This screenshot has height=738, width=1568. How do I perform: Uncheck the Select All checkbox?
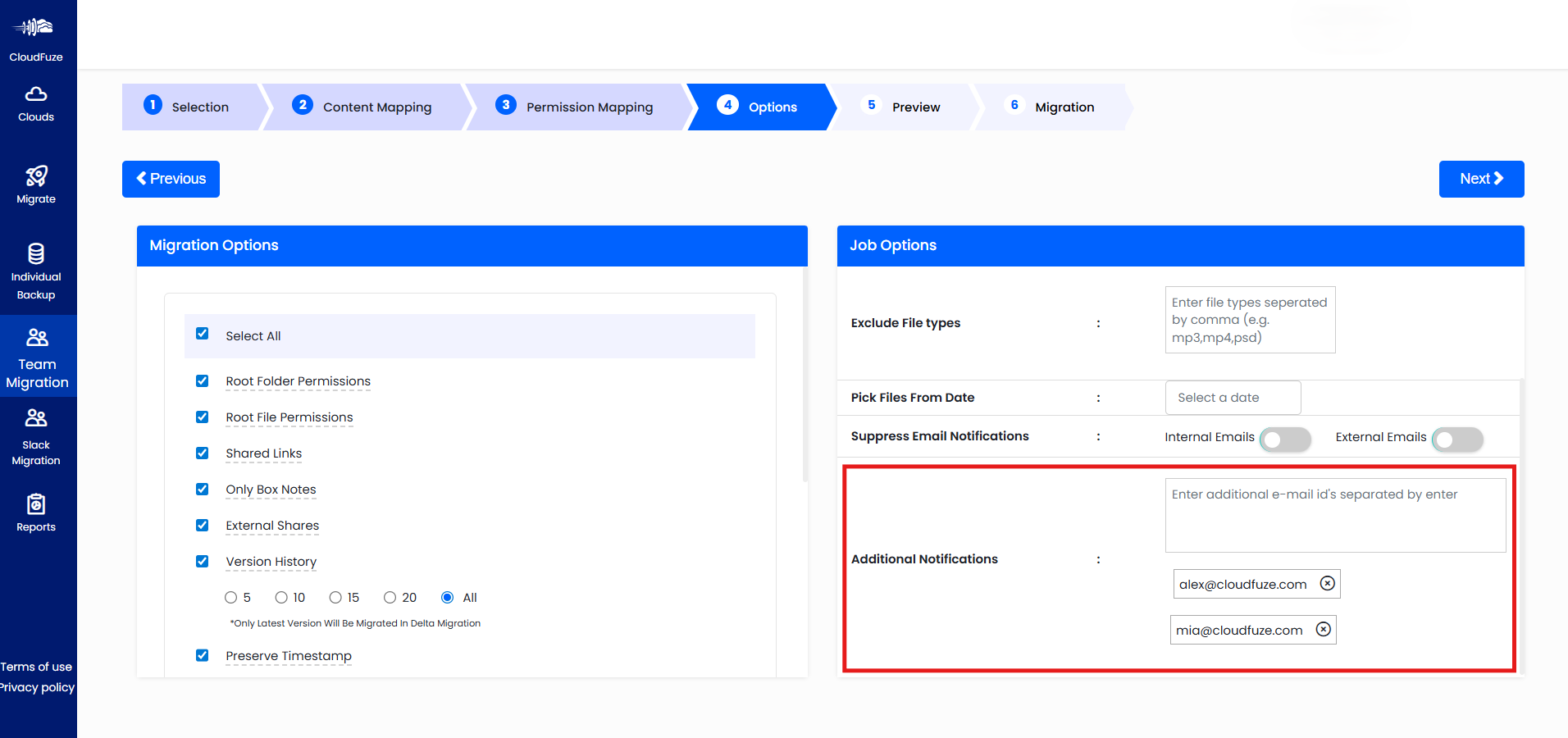coord(203,334)
